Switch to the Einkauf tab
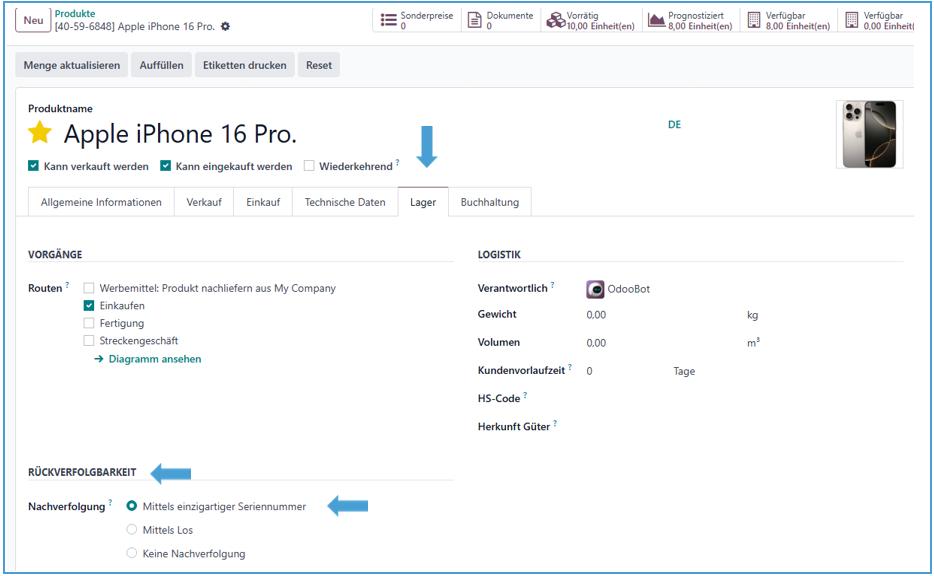 click(x=263, y=202)
